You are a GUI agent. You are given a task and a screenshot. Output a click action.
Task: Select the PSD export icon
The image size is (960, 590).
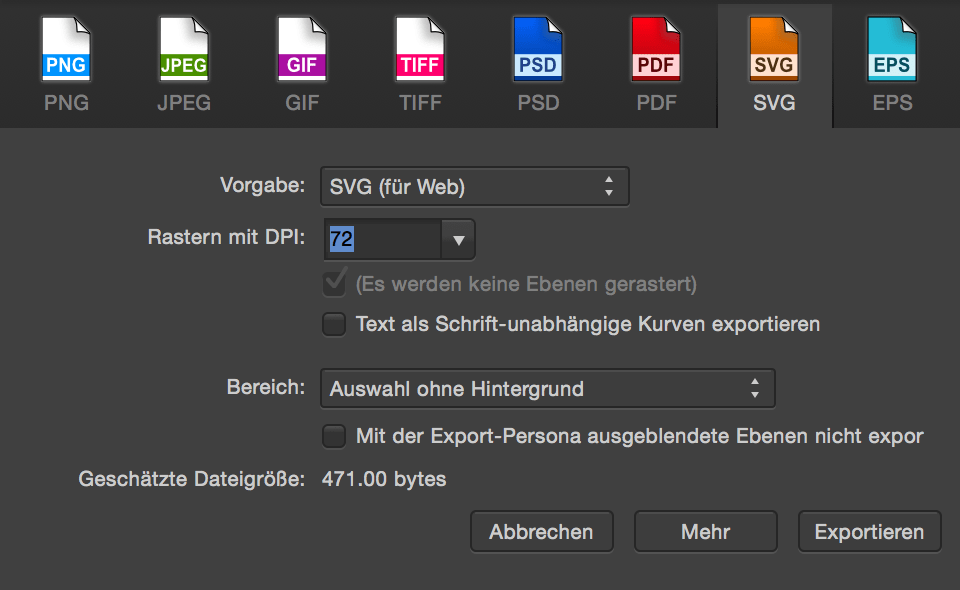tap(537, 48)
